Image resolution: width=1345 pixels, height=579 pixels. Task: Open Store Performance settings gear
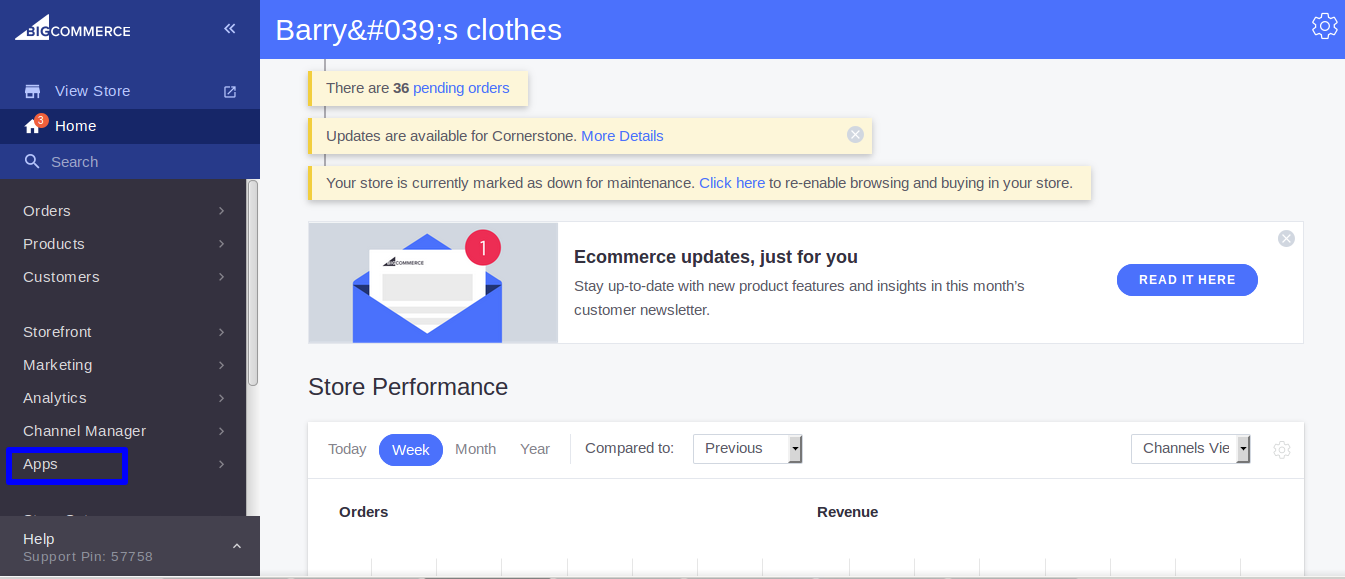point(1282,450)
